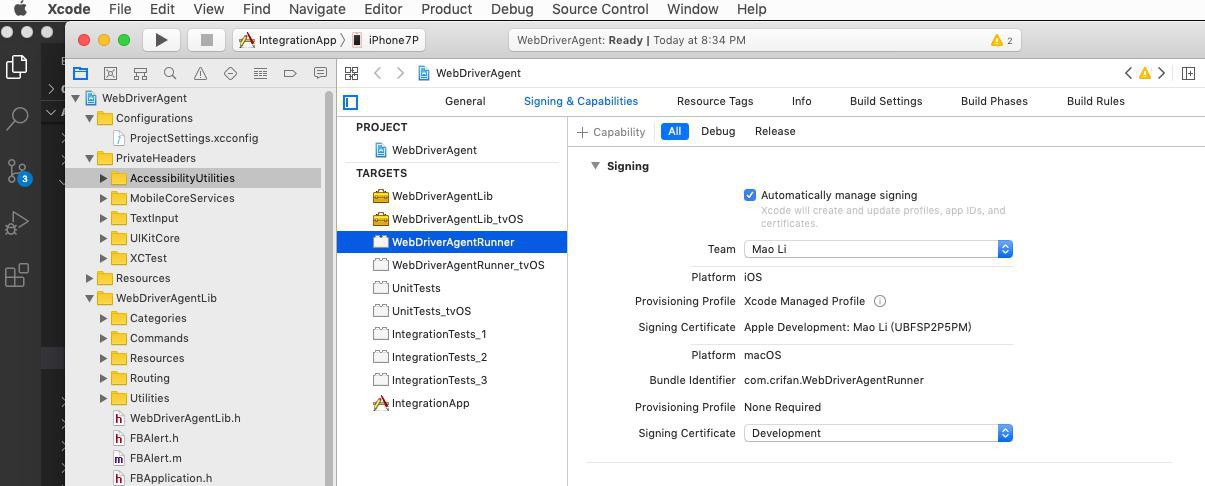Switch to the General tab
This screenshot has height=486, width=1205.
coord(465,101)
